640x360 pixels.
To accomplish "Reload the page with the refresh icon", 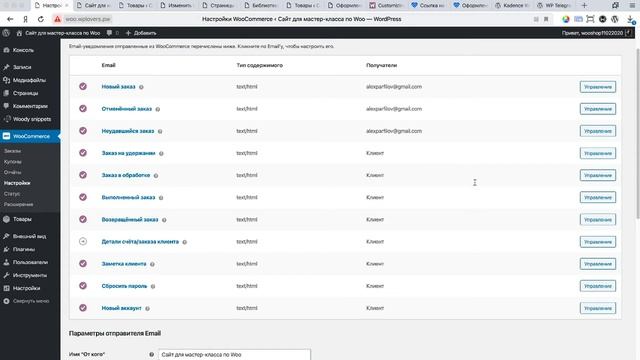I will click(x=41, y=19).
